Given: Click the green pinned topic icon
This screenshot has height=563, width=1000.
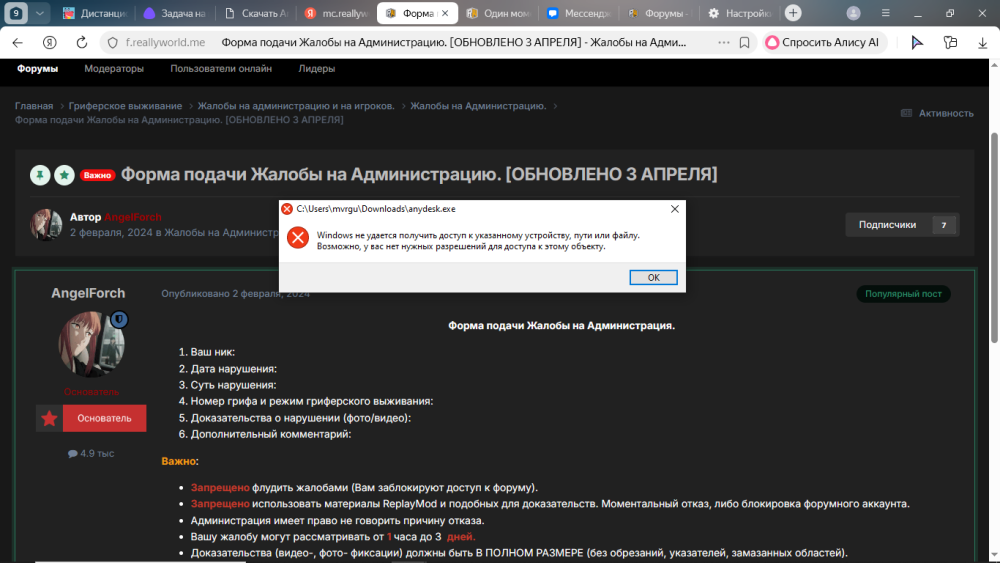Looking at the screenshot, I should (x=40, y=175).
